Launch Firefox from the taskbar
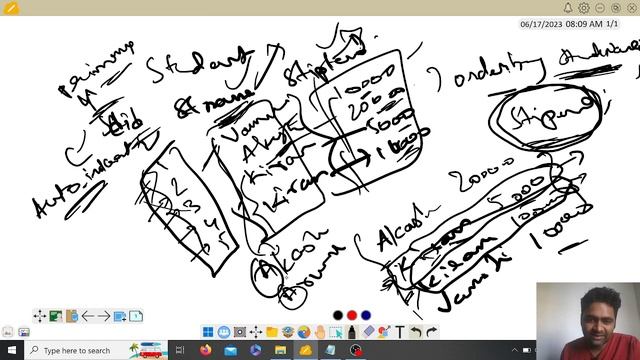Image resolution: width=640 pixels, height=360 pixels. [206, 350]
